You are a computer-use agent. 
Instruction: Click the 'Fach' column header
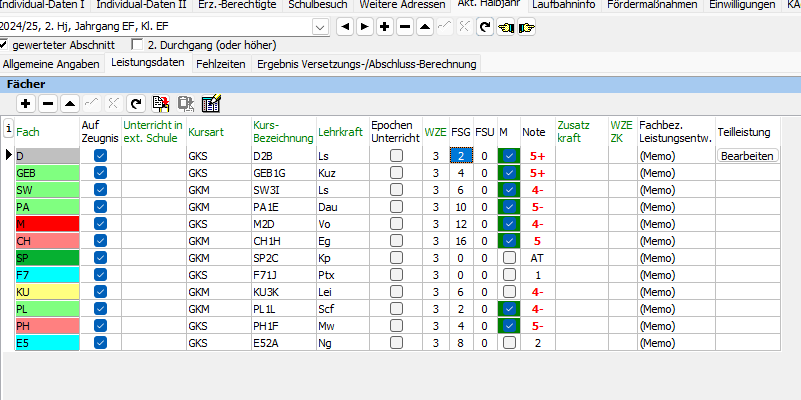(x=48, y=132)
